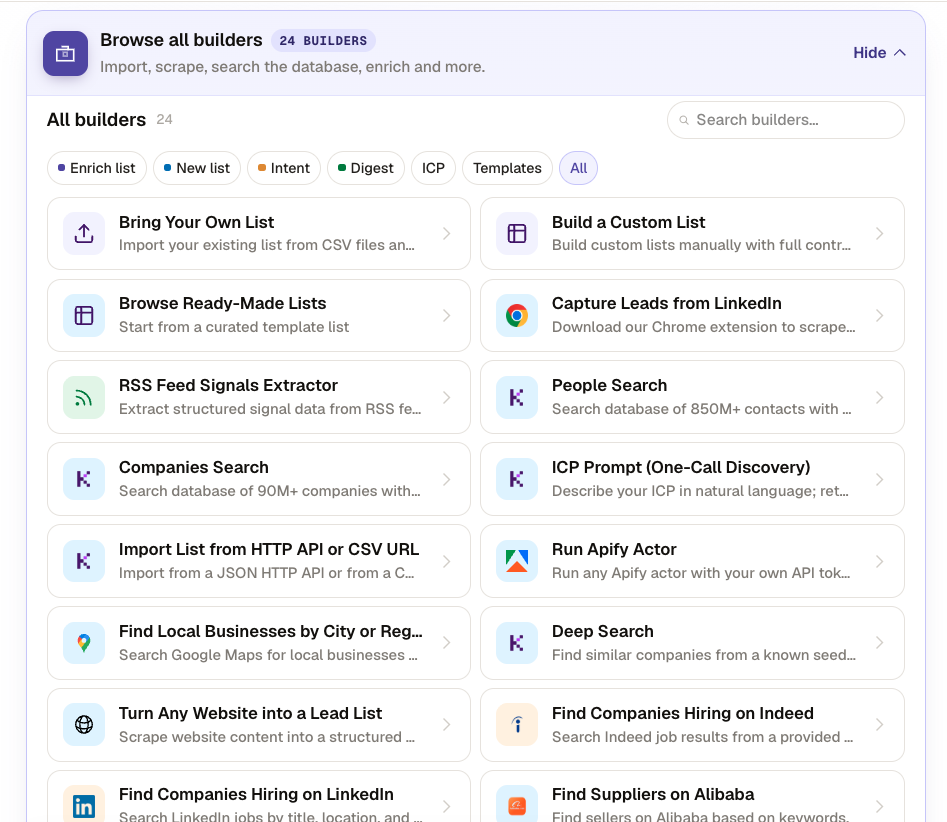
Task: Click the K logo icon on ICP Prompt card
Action: click(x=517, y=480)
